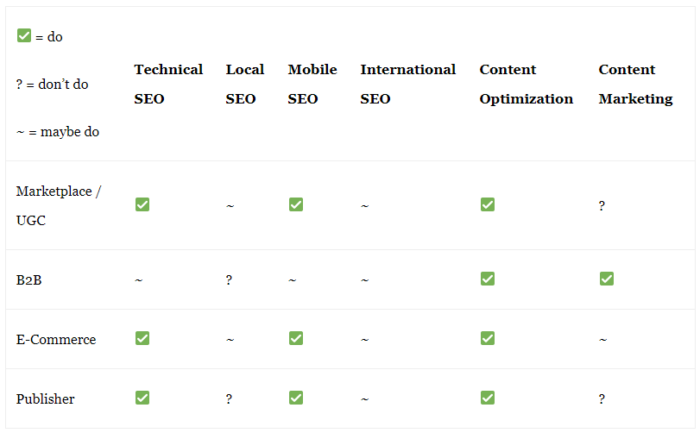Select the International SEO column header
The image size is (700, 433).
point(408,84)
